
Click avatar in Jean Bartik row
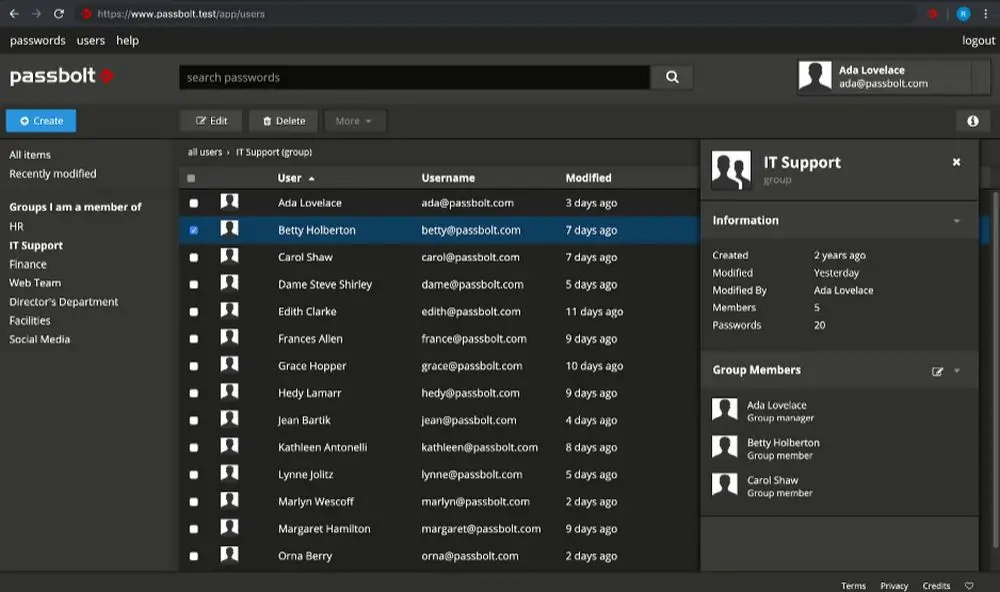click(230, 418)
